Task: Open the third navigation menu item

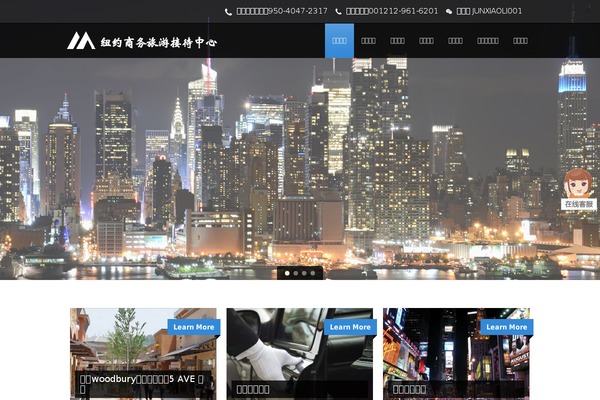Action: [x=397, y=41]
